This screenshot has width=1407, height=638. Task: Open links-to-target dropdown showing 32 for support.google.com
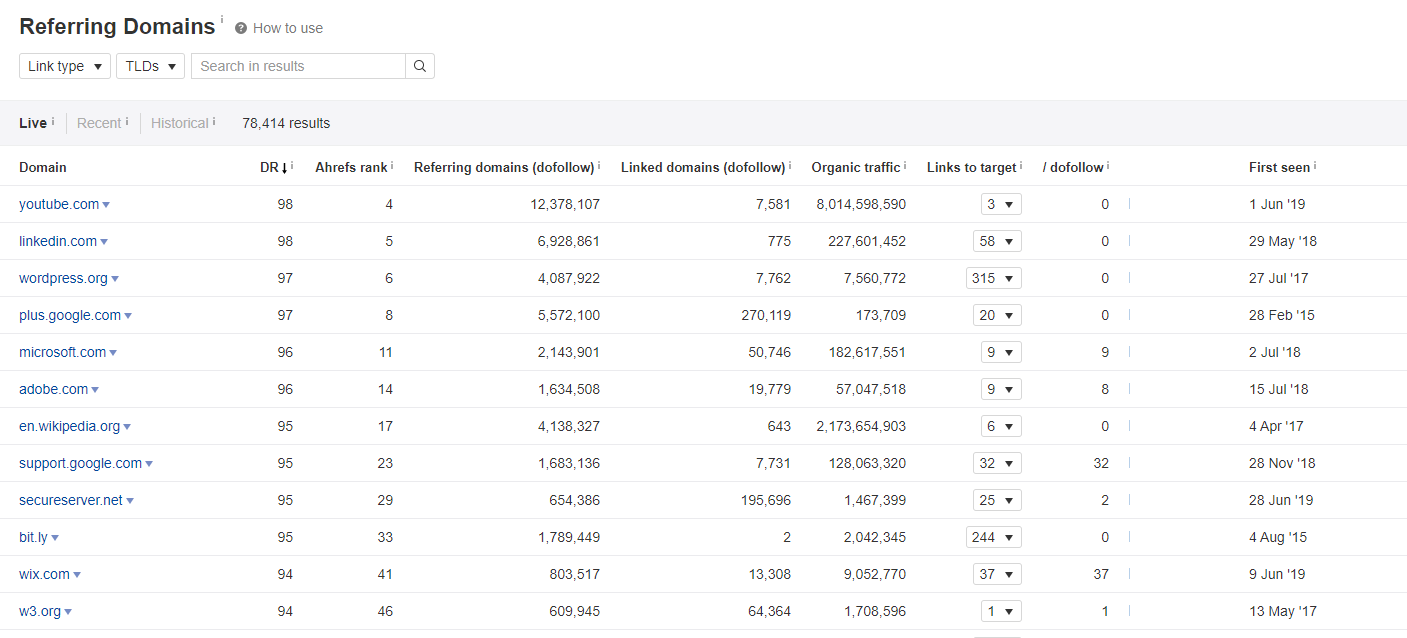[x=997, y=463]
